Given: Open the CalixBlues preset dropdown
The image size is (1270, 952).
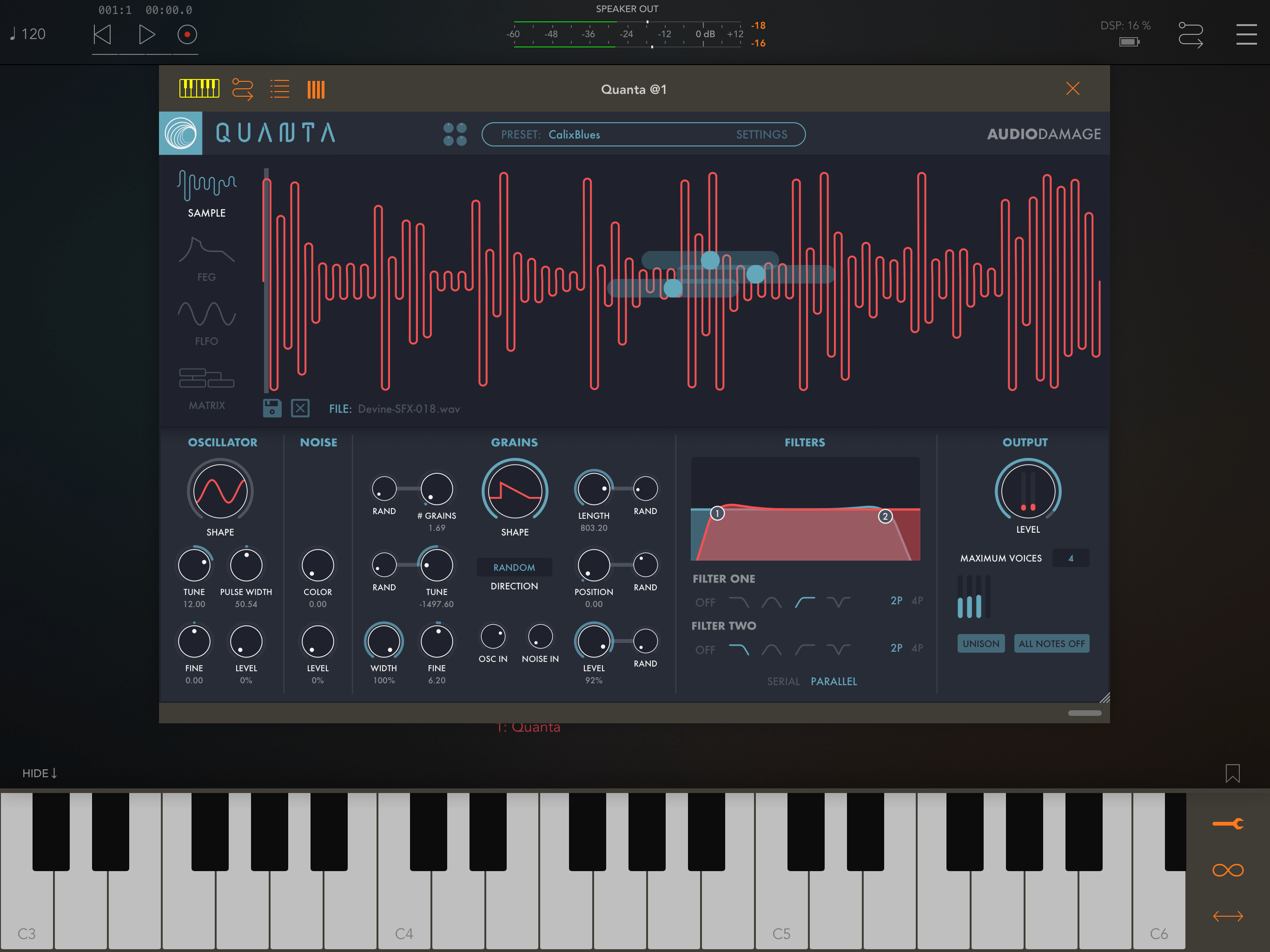Looking at the screenshot, I should tap(574, 134).
